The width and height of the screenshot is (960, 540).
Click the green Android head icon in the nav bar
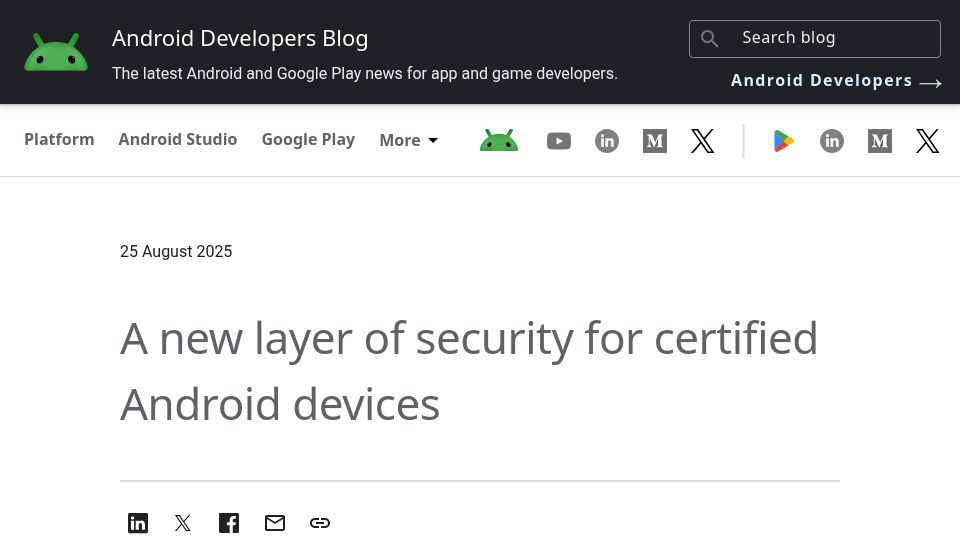click(x=498, y=141)
